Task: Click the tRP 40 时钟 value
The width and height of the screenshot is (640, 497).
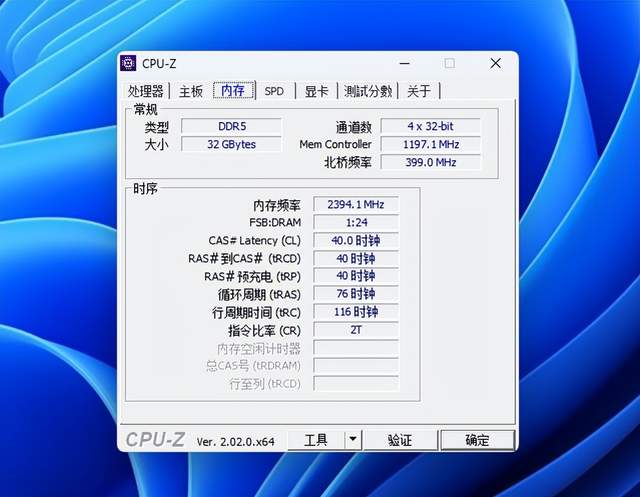Action: (356, 276)
